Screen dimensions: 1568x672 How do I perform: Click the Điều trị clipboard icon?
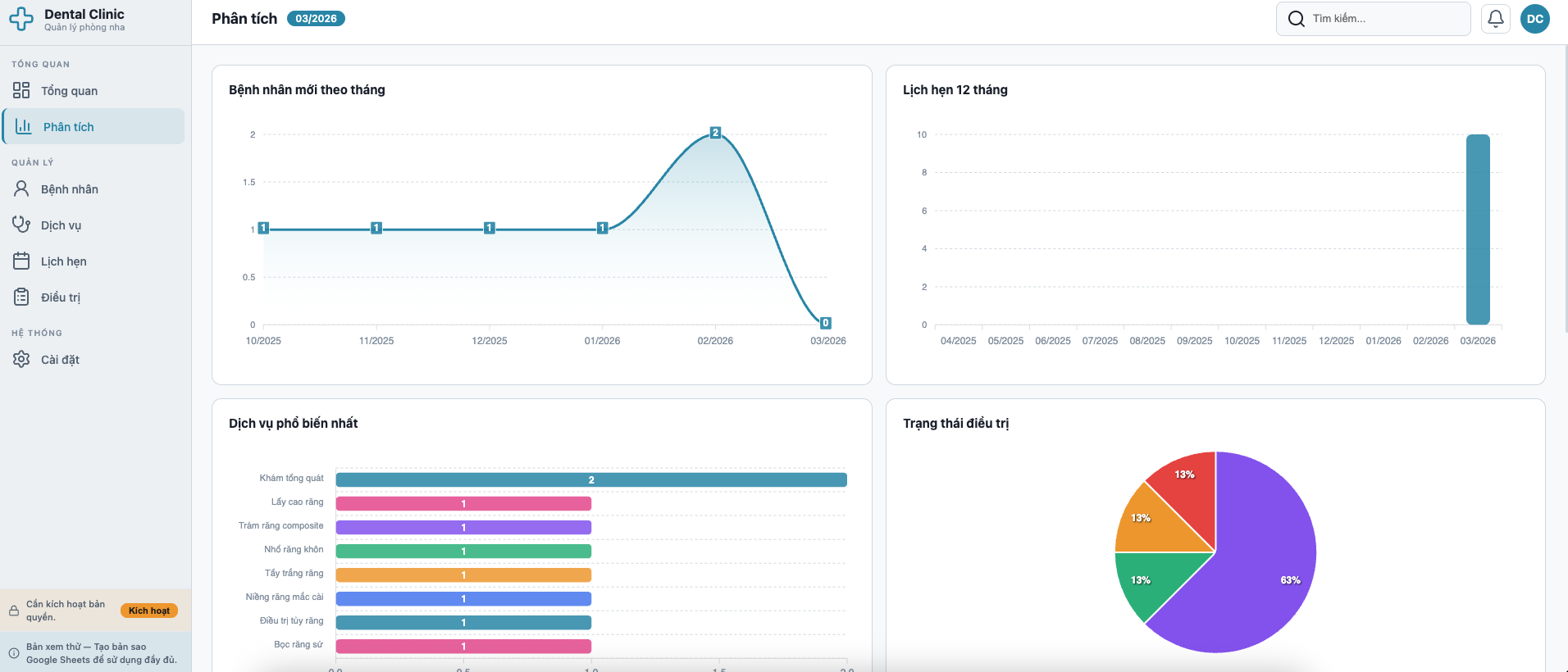(x=21, y=297)
